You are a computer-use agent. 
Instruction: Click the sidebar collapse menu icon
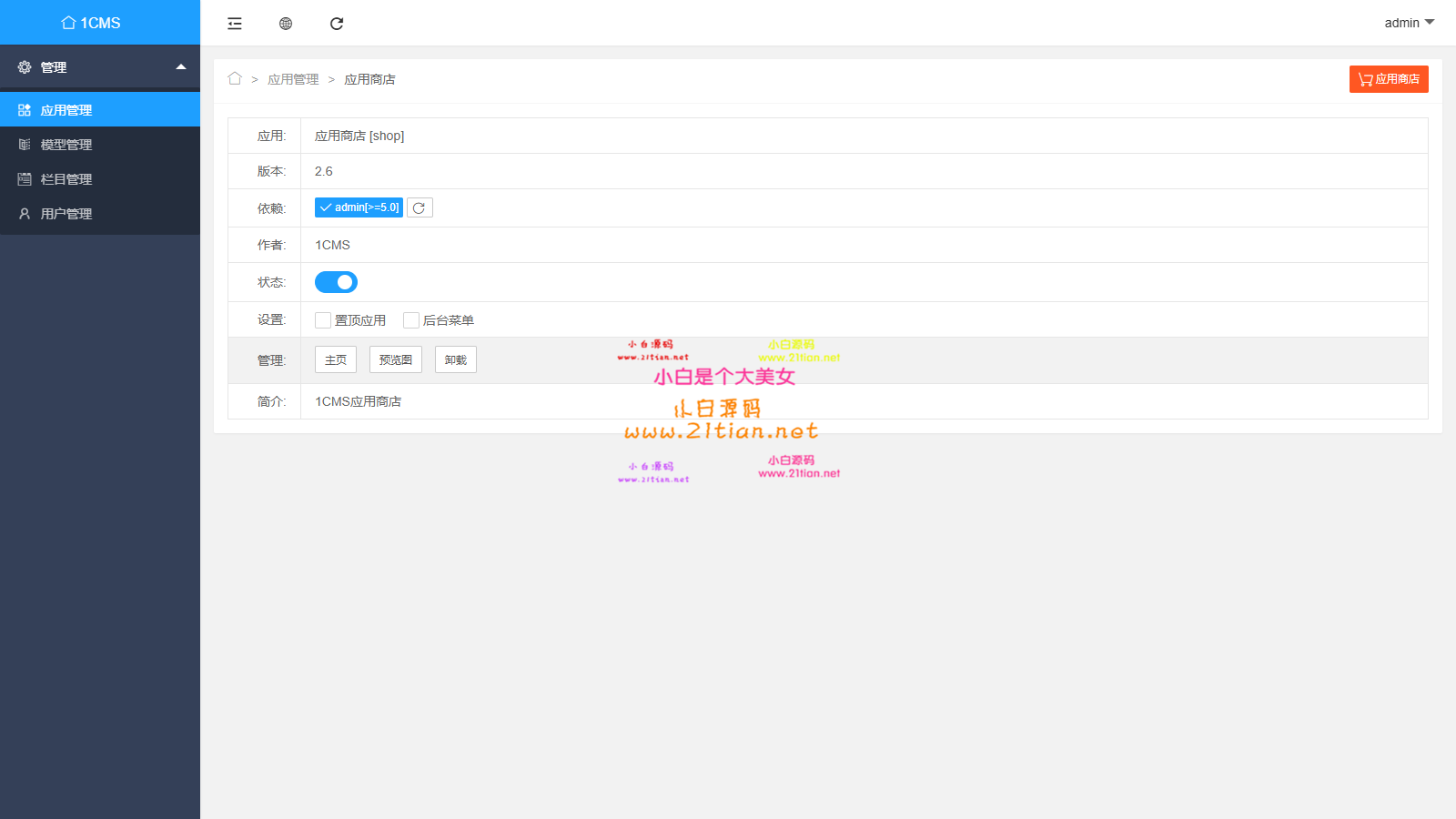point(235,24)
